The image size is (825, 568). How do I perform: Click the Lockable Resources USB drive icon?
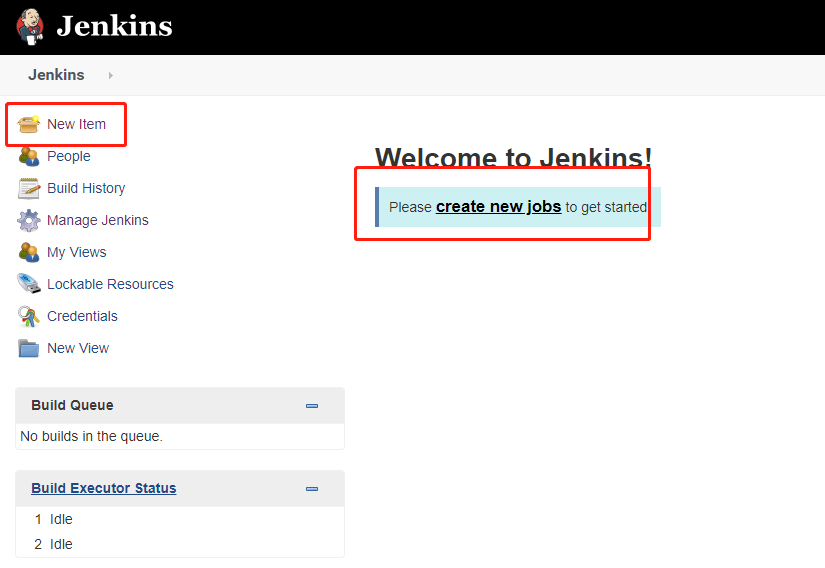(x=28, y=283)
